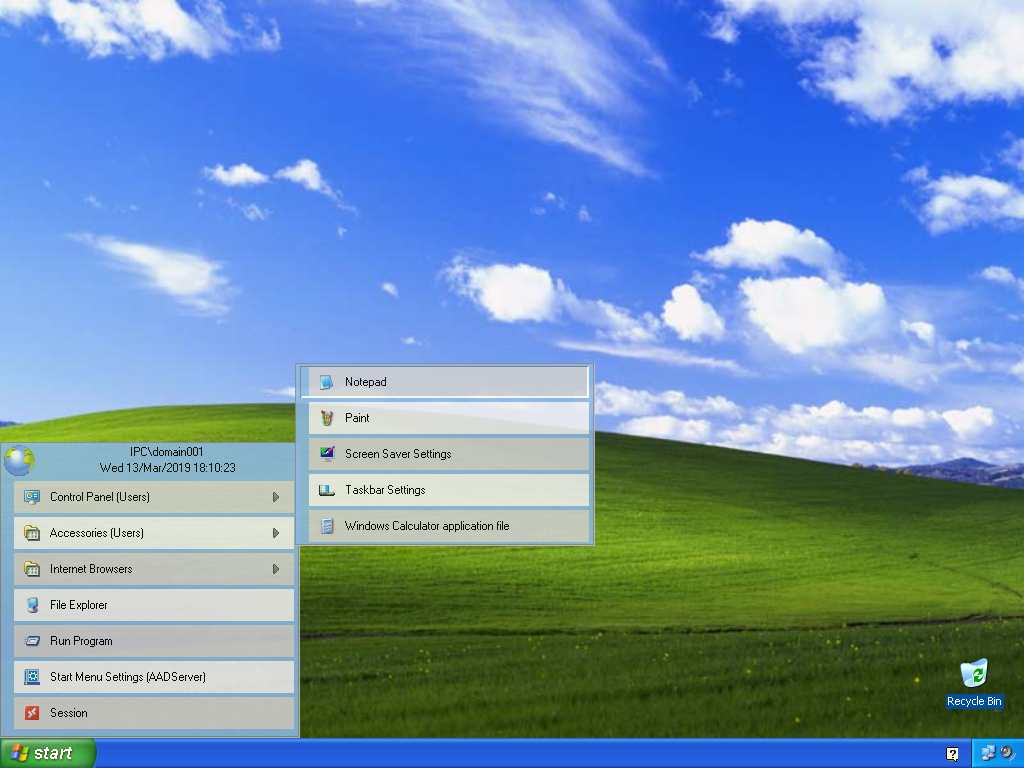Click the Paint brushes icon
Viewport: 1024px width, 768px height.
click(326, 418)
